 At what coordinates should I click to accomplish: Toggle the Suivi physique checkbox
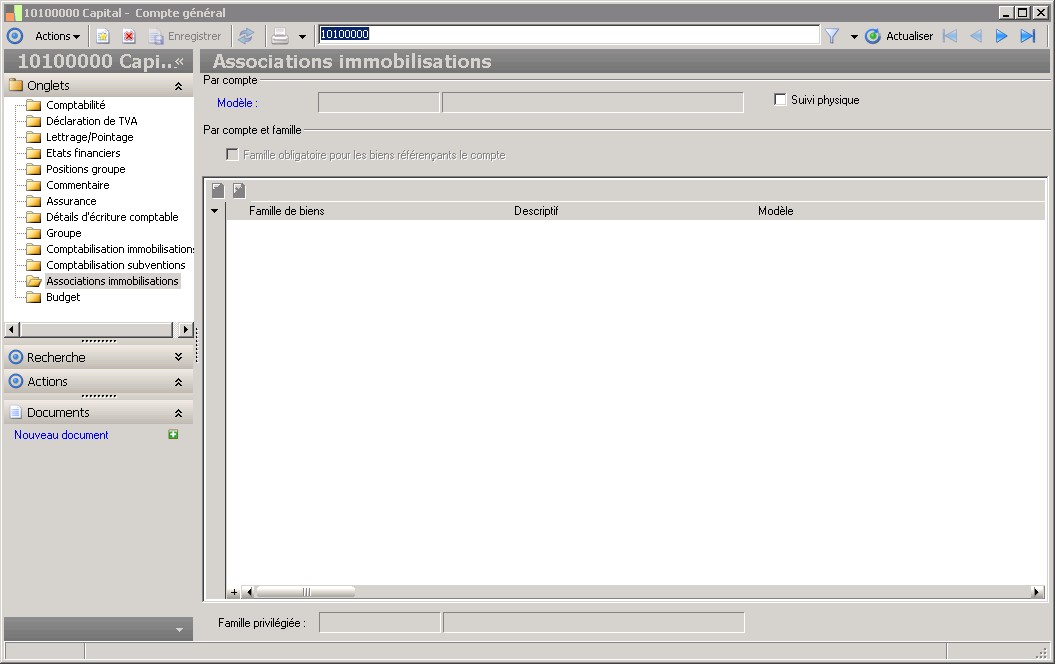780,100
